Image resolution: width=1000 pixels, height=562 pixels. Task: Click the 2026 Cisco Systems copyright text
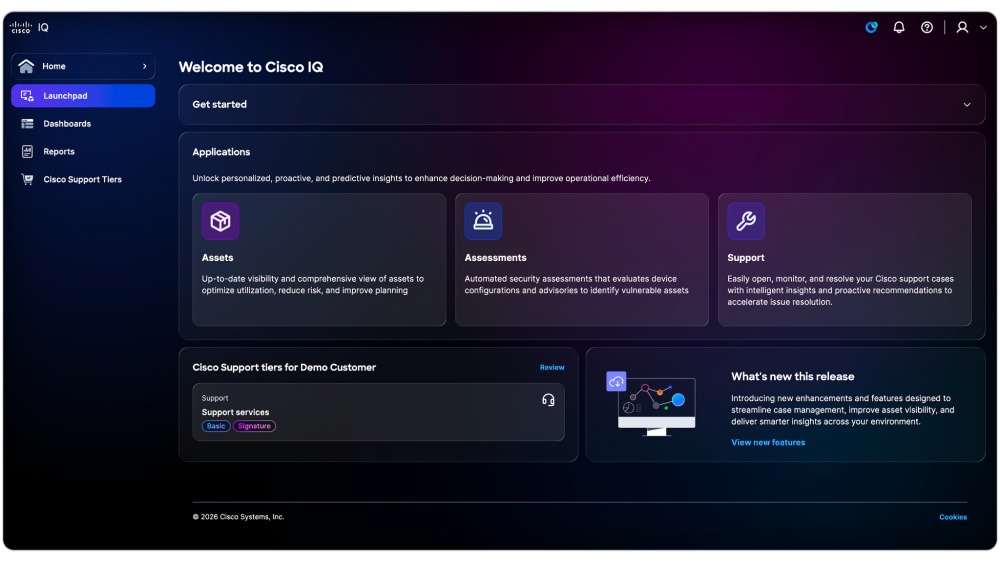[x=239, y=517]
